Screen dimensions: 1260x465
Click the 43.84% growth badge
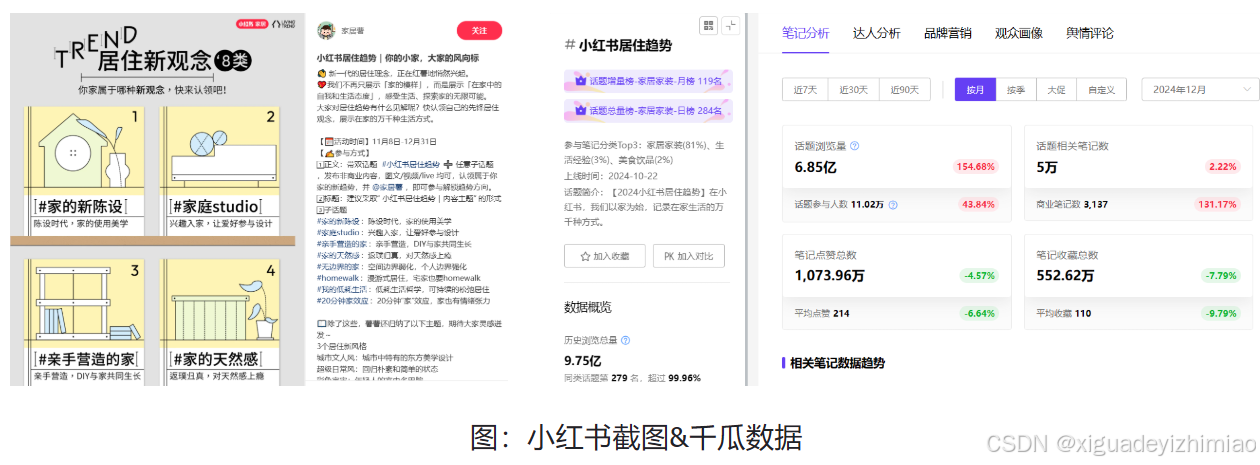coord(978,204)
